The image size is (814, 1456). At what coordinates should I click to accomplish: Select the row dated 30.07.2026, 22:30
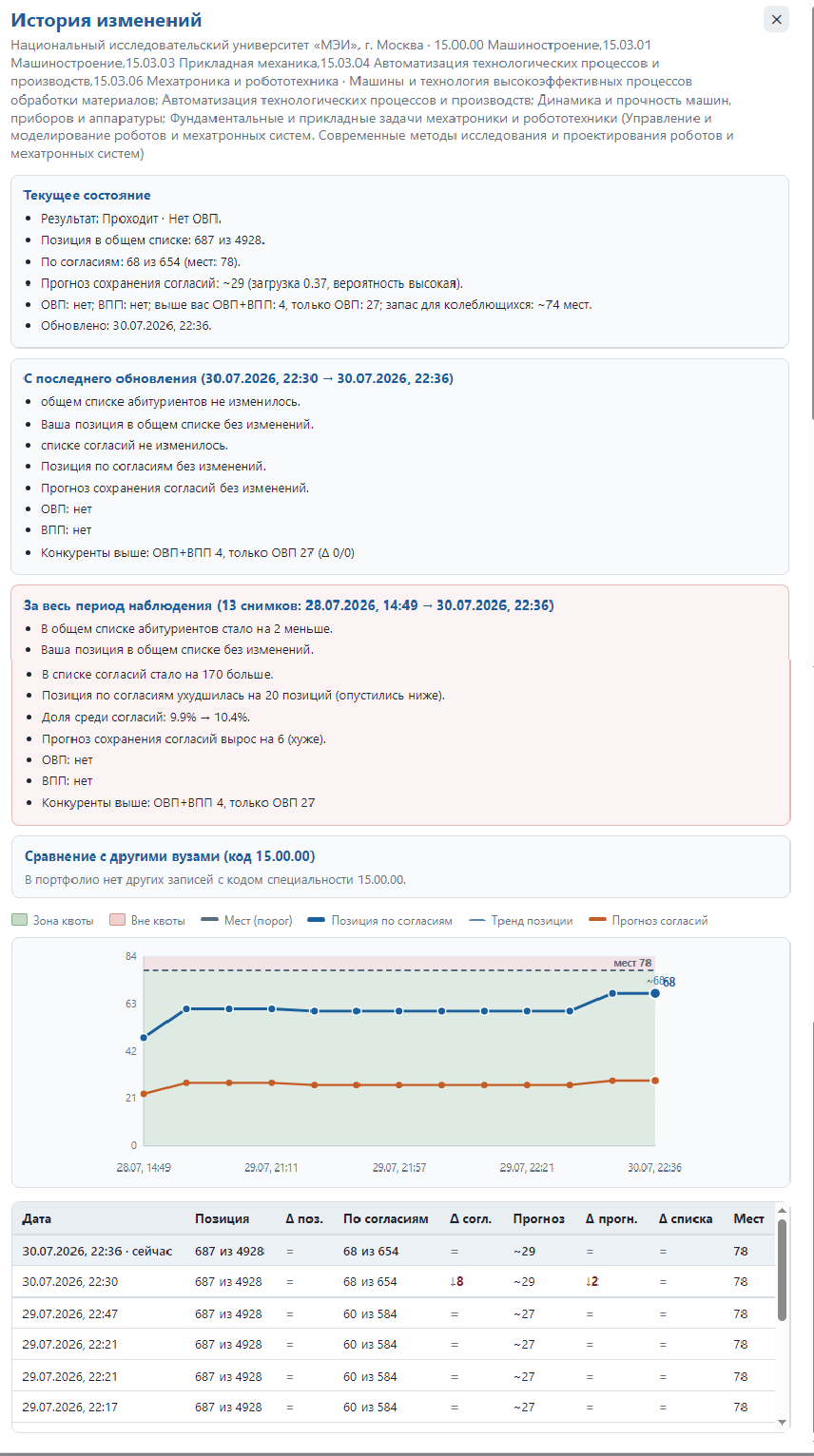[x=394, y=1281]
